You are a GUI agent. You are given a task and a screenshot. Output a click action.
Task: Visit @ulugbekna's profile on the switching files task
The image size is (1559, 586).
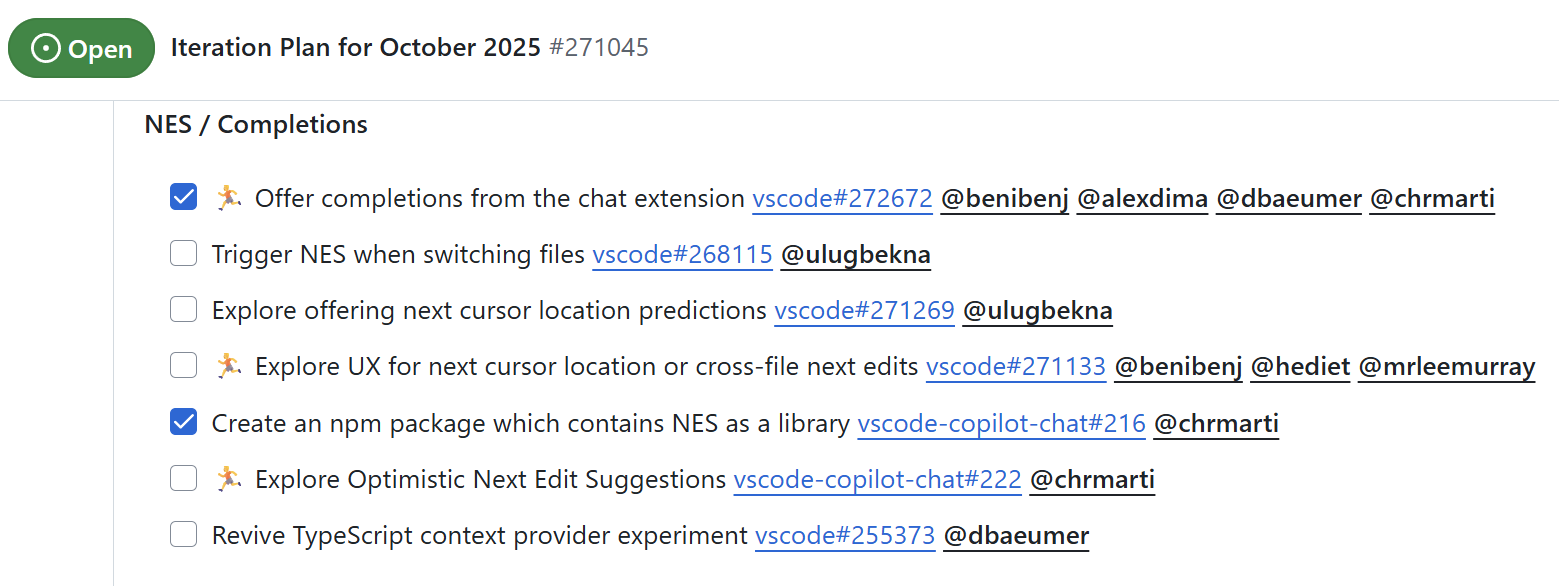[855, 254]
